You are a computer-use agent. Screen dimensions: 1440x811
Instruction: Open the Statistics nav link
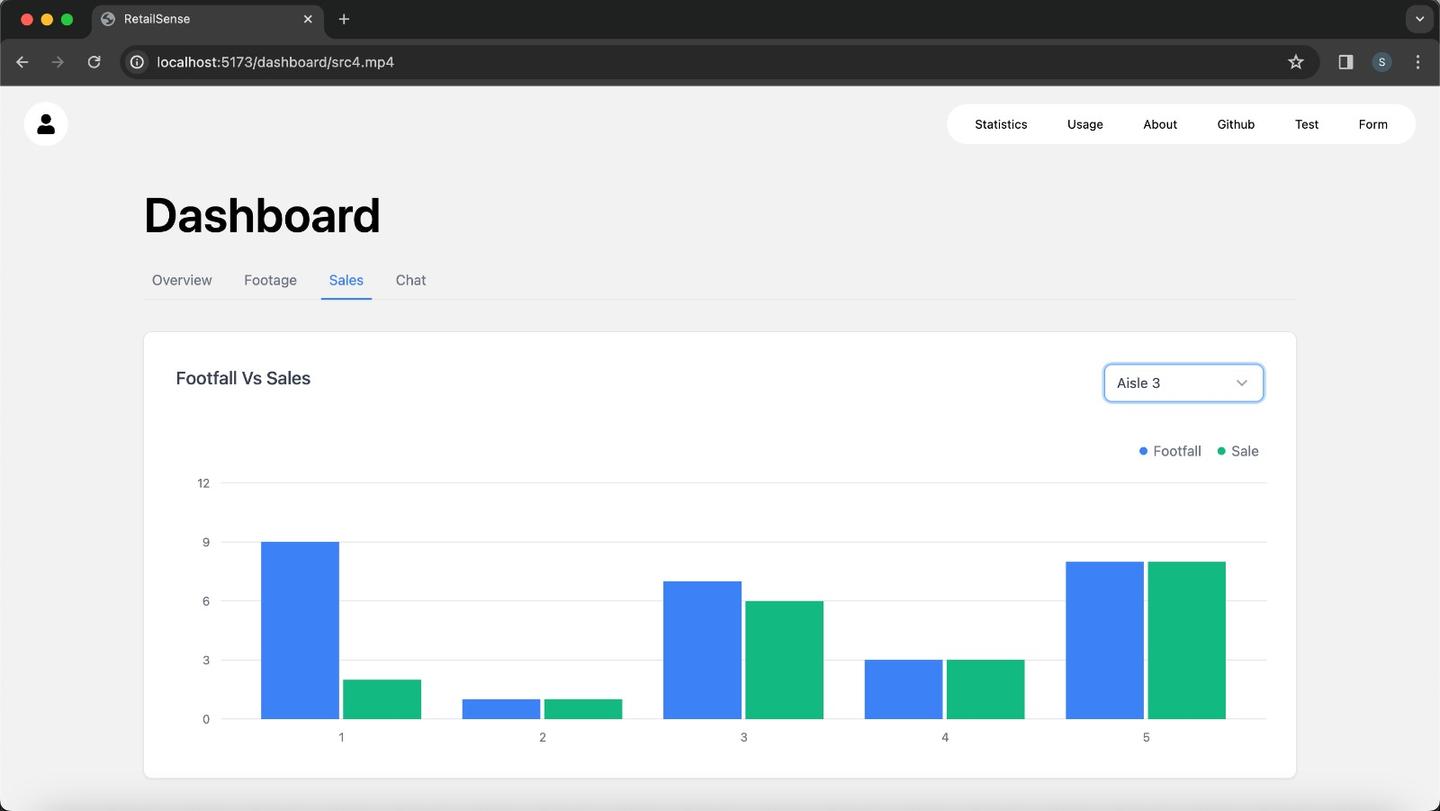pyautogui.click(x=1001, y=124)
